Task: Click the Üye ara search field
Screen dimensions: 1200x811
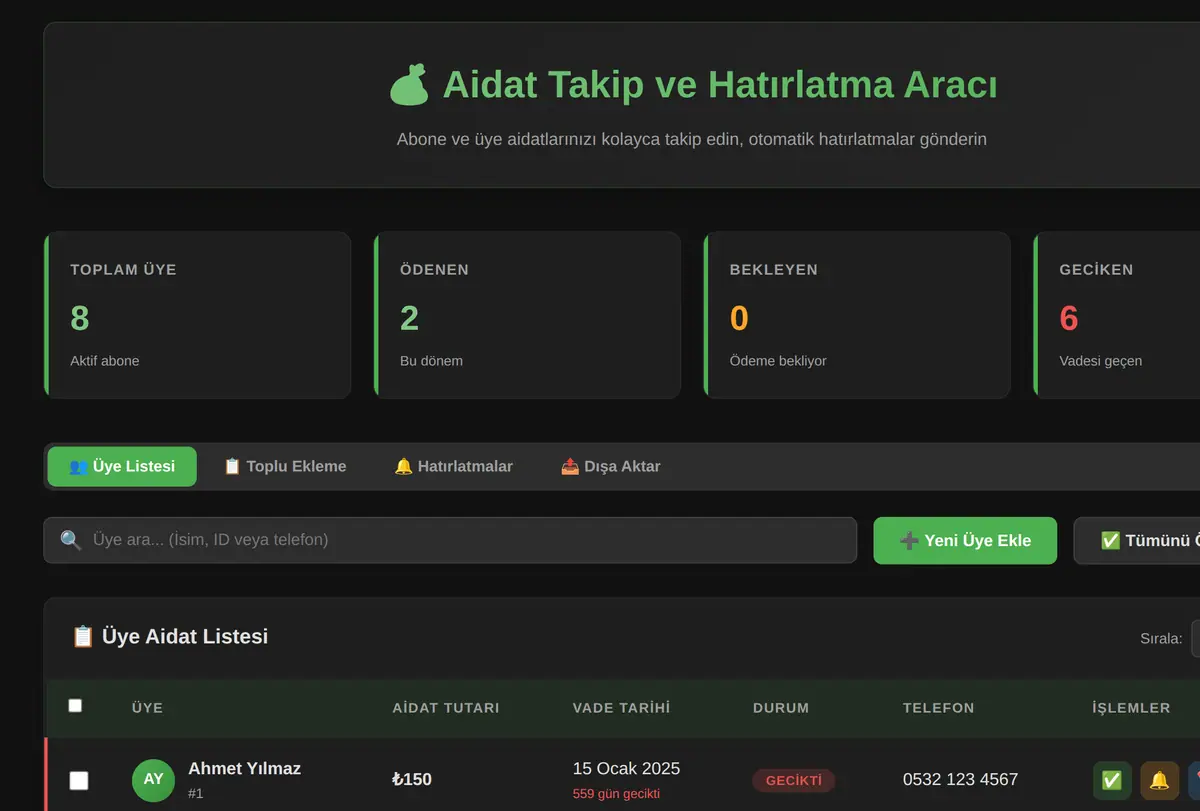Action: (450, 540)
